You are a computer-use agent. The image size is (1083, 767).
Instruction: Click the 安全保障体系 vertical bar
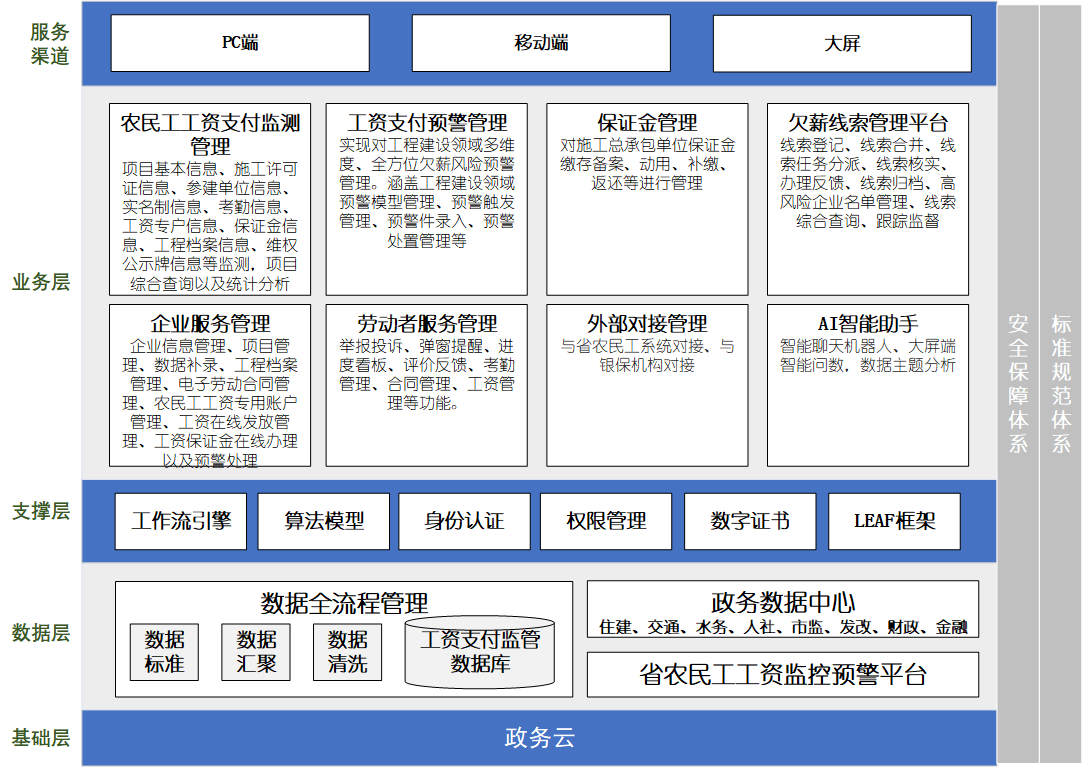tap(1018, 383)
